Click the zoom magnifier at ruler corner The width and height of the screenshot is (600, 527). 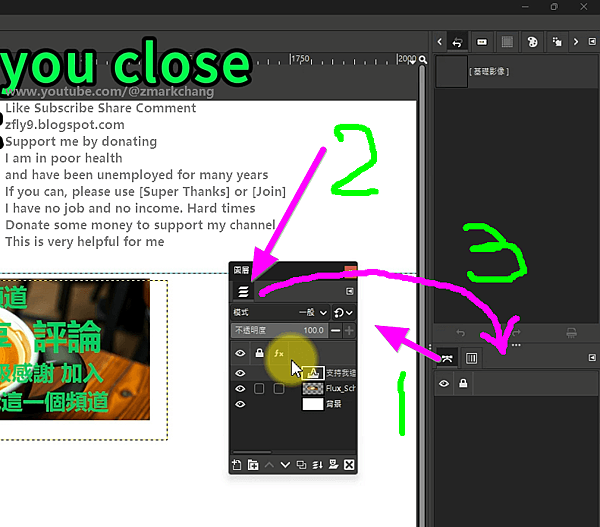422,59
